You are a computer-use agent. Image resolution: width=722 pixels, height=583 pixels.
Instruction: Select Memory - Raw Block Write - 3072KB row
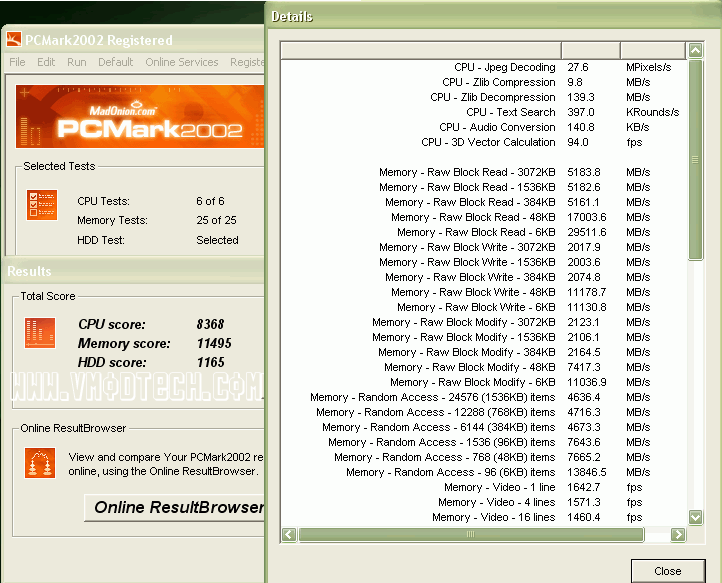click(x=483, y=247)
